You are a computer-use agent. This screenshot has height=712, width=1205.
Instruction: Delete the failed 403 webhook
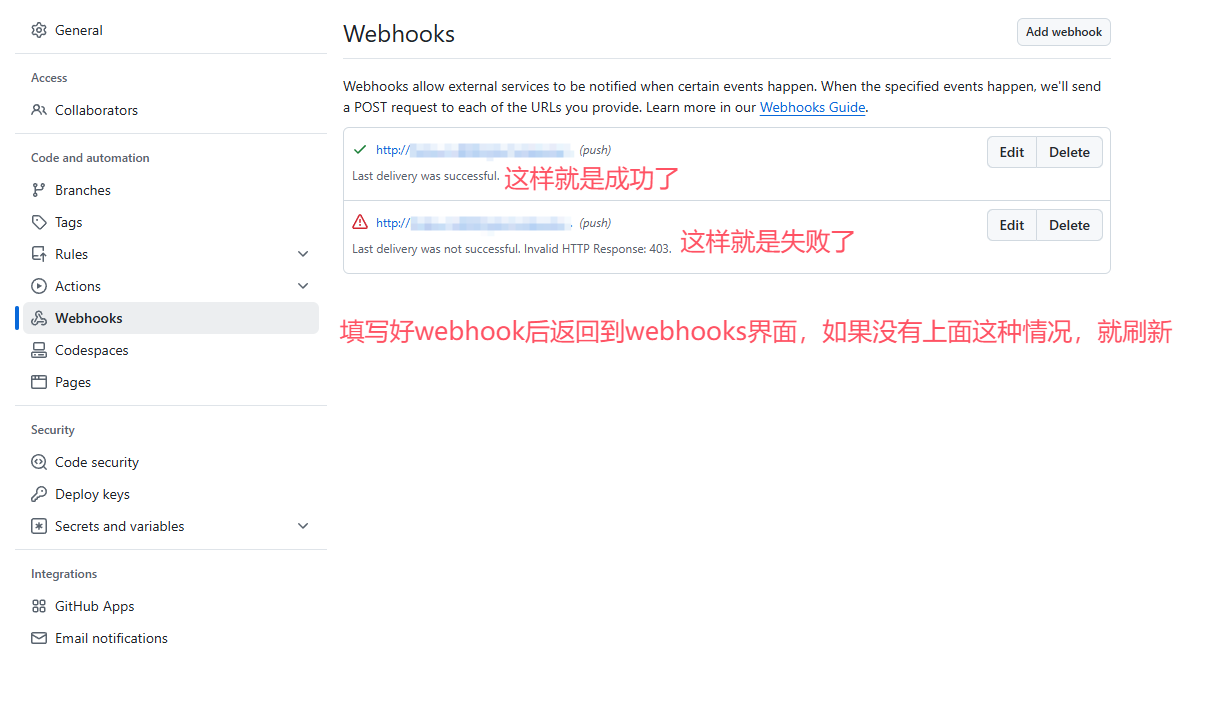[x=1069, y=225]
